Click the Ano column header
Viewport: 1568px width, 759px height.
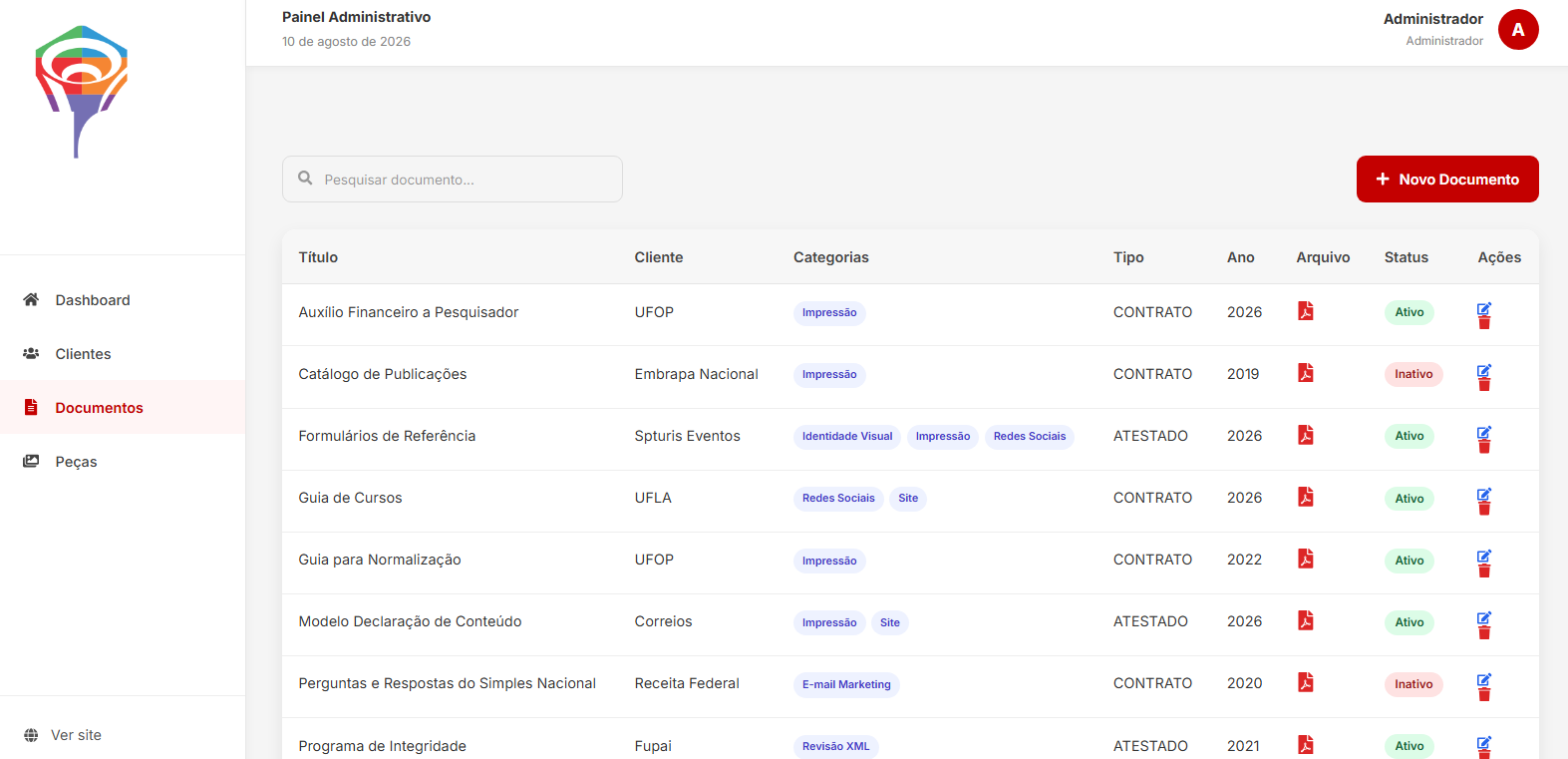[x=1241, y=257]
